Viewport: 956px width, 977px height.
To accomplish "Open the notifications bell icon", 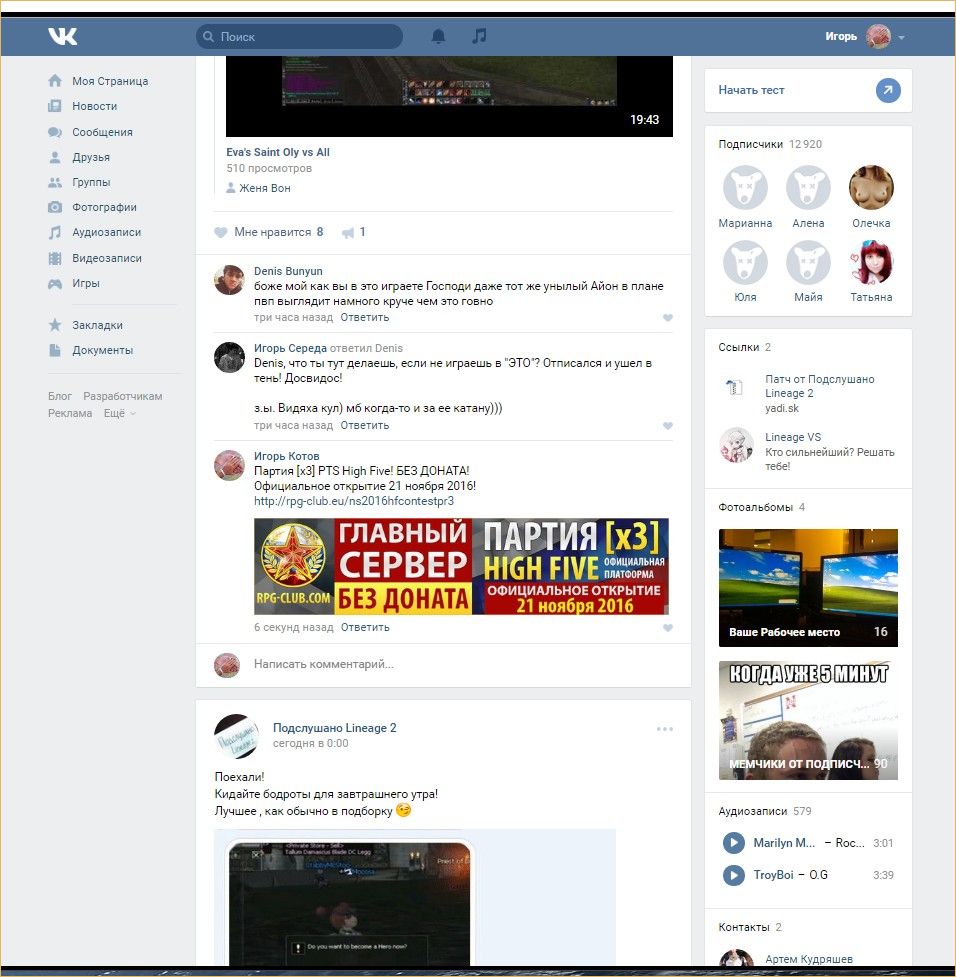I will [438, 37].
